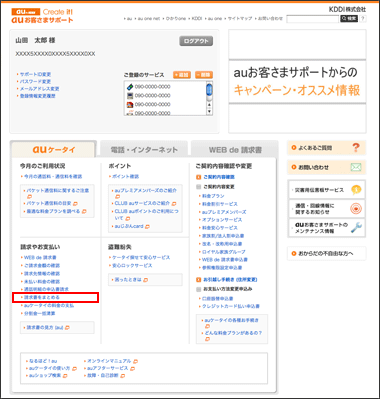
Task: Click the envelope icon on お問い合わせ
Action: point(356,167)
